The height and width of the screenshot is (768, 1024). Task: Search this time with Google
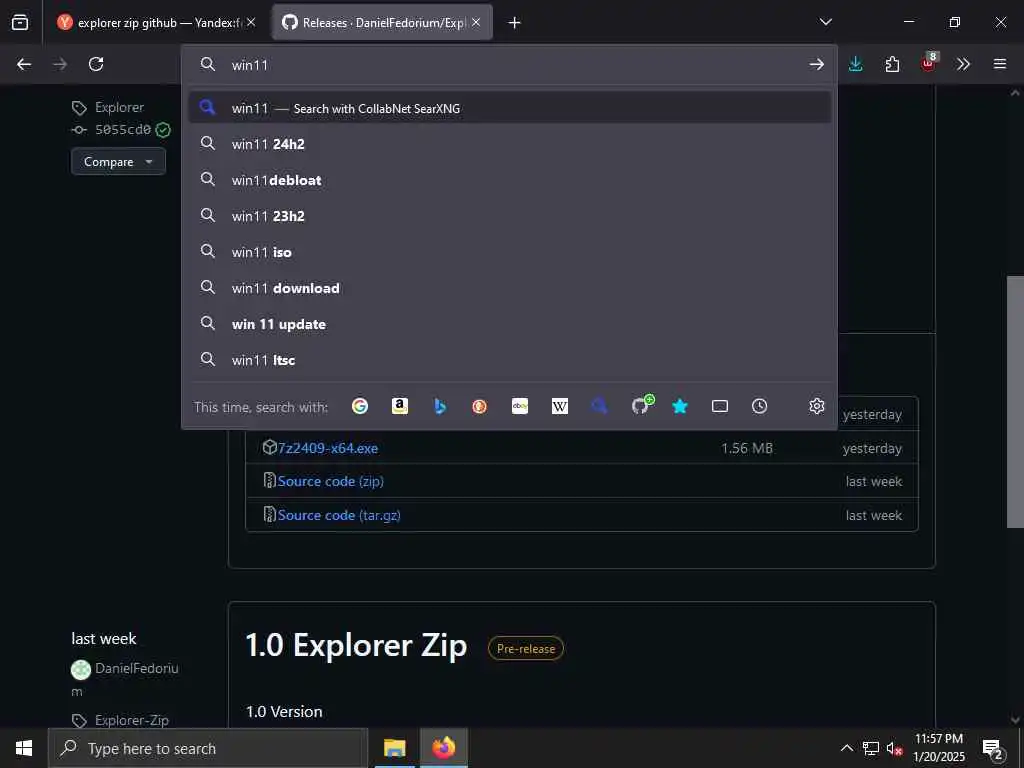360,406
